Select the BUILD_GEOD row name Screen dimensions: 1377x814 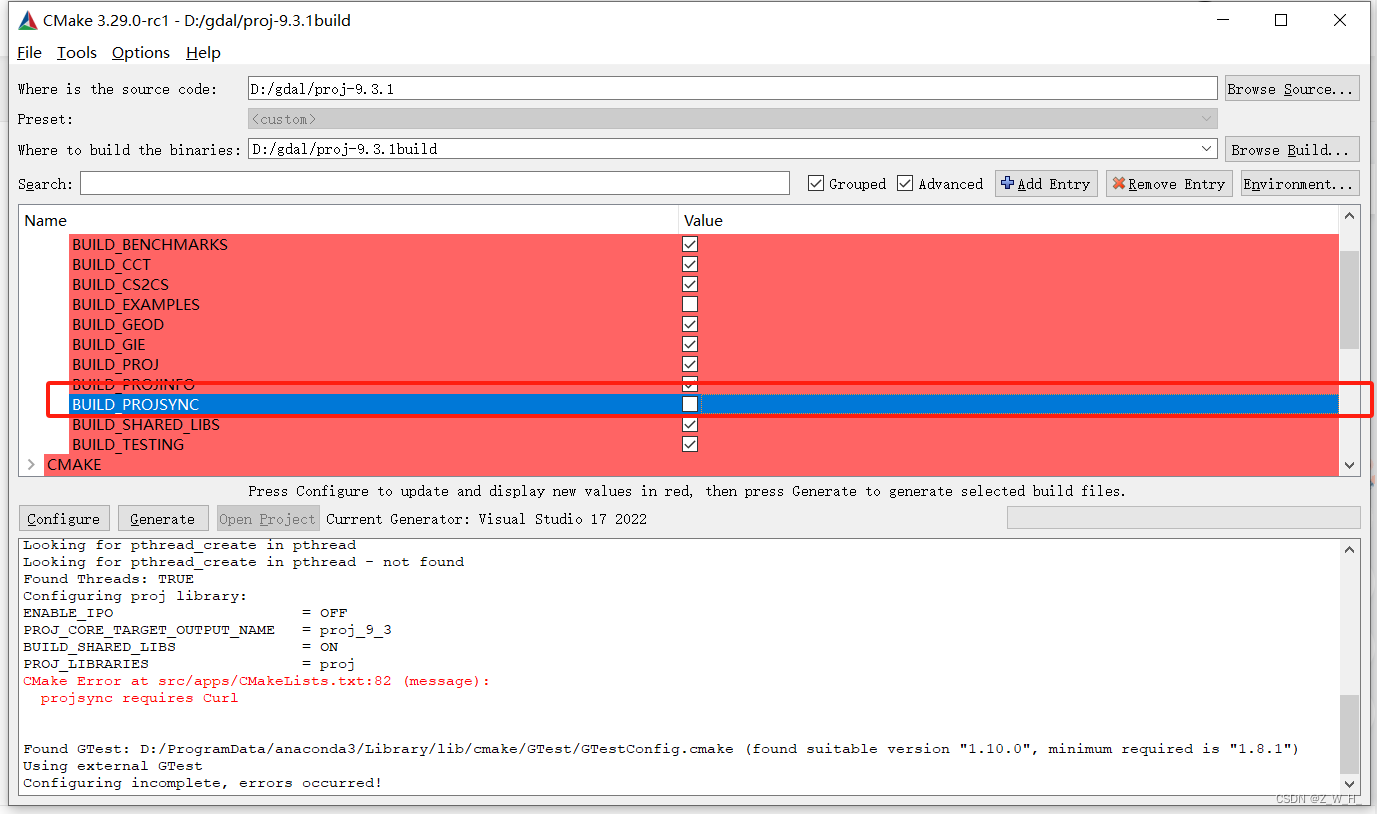pos(118,324)
